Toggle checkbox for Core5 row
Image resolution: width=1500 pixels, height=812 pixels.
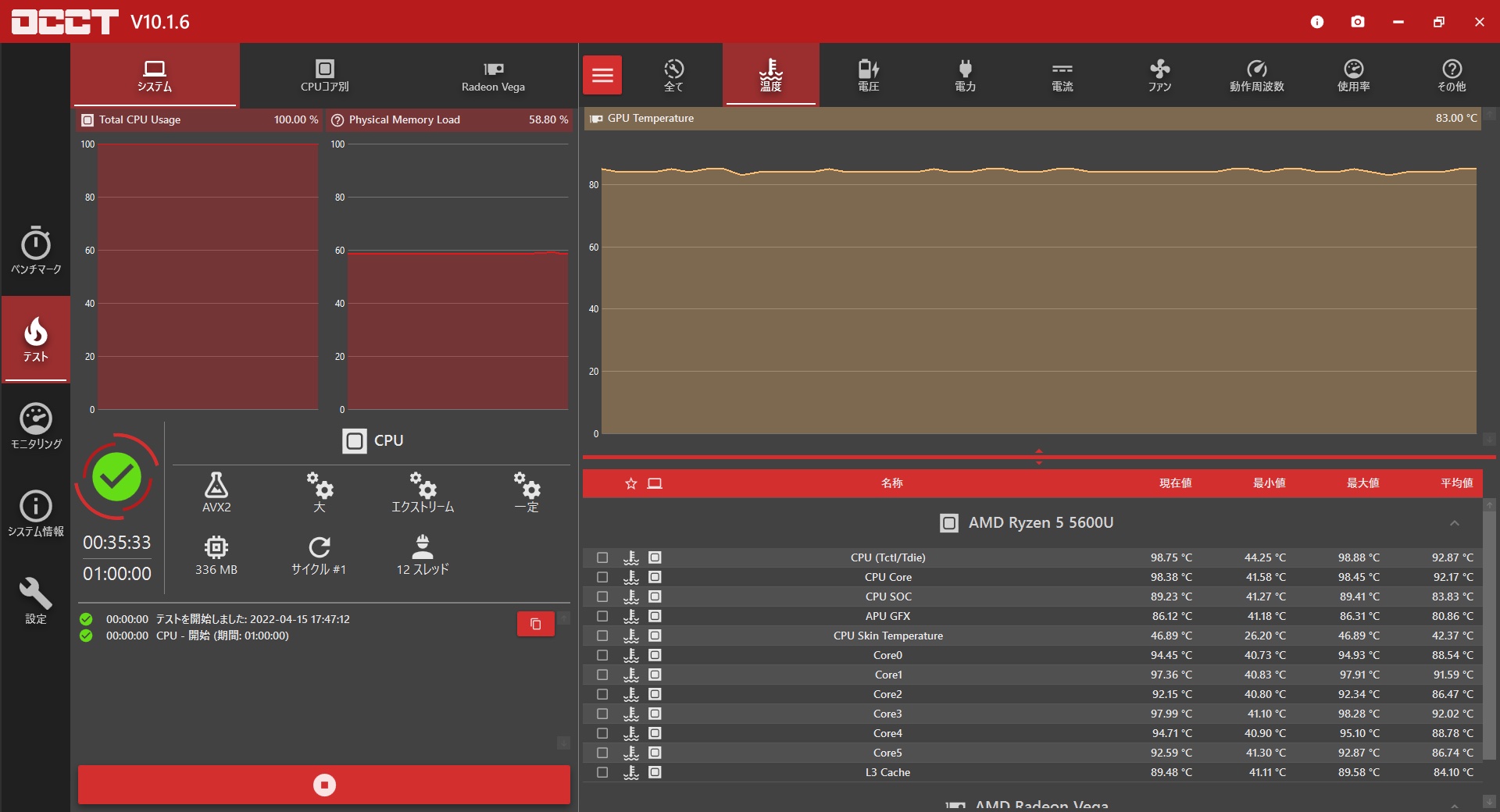(602, 753)
